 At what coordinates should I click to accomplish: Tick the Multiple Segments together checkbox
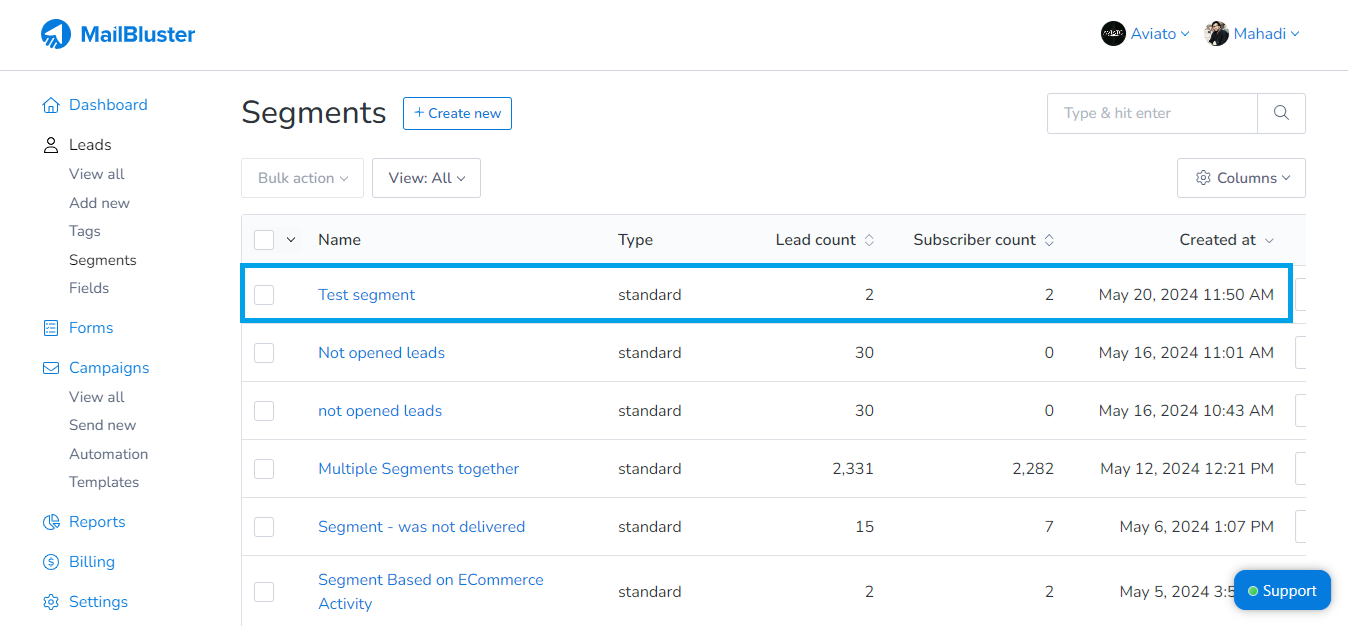(x=264, y=469)
